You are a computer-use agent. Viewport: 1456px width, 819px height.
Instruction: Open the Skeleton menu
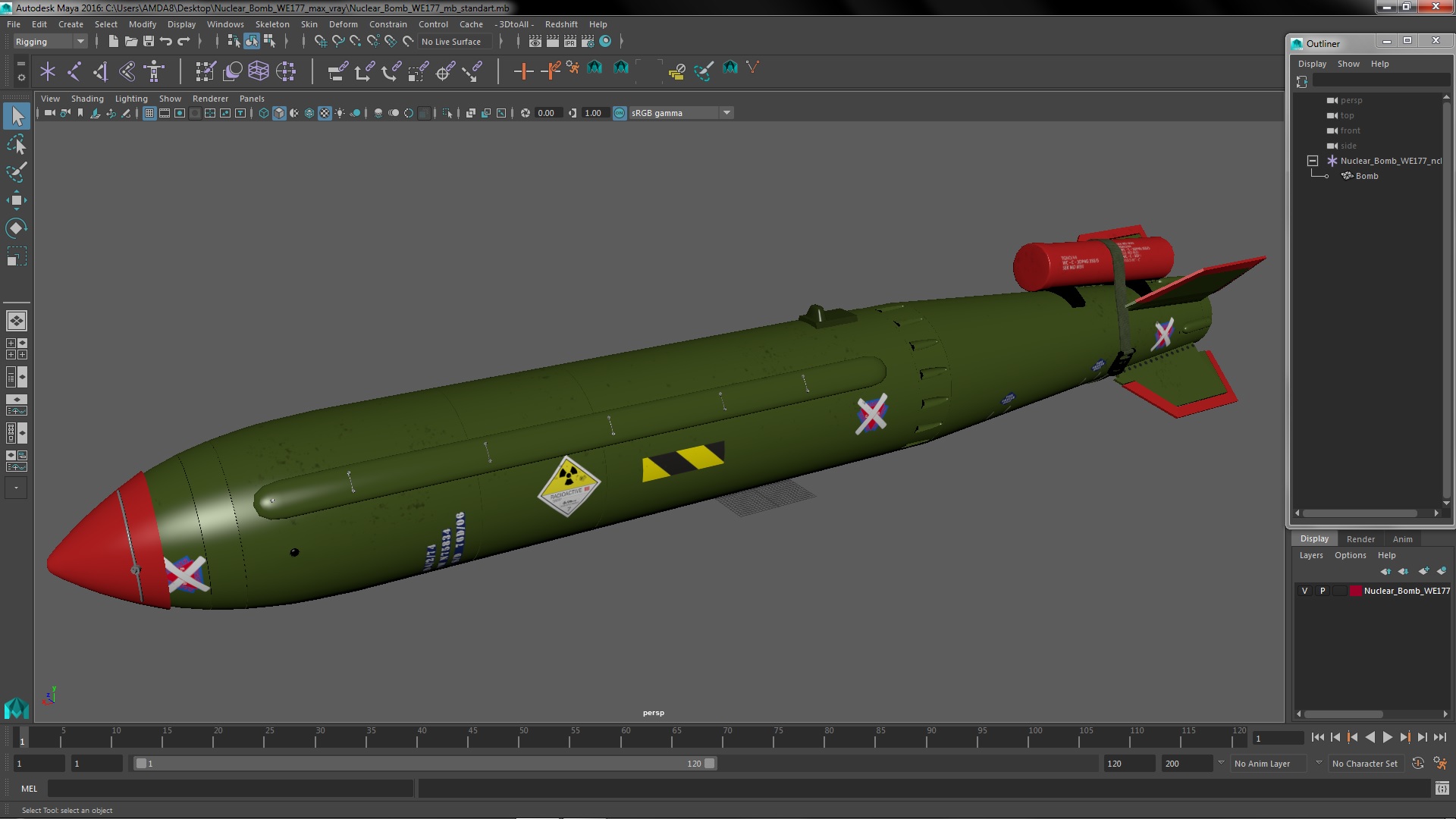[x=272, y=24]
